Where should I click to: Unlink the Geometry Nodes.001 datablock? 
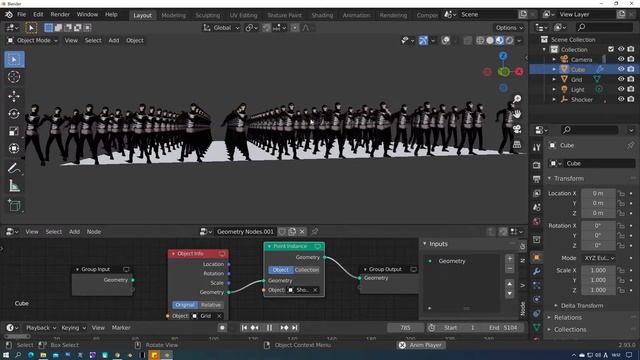point(302,232)
